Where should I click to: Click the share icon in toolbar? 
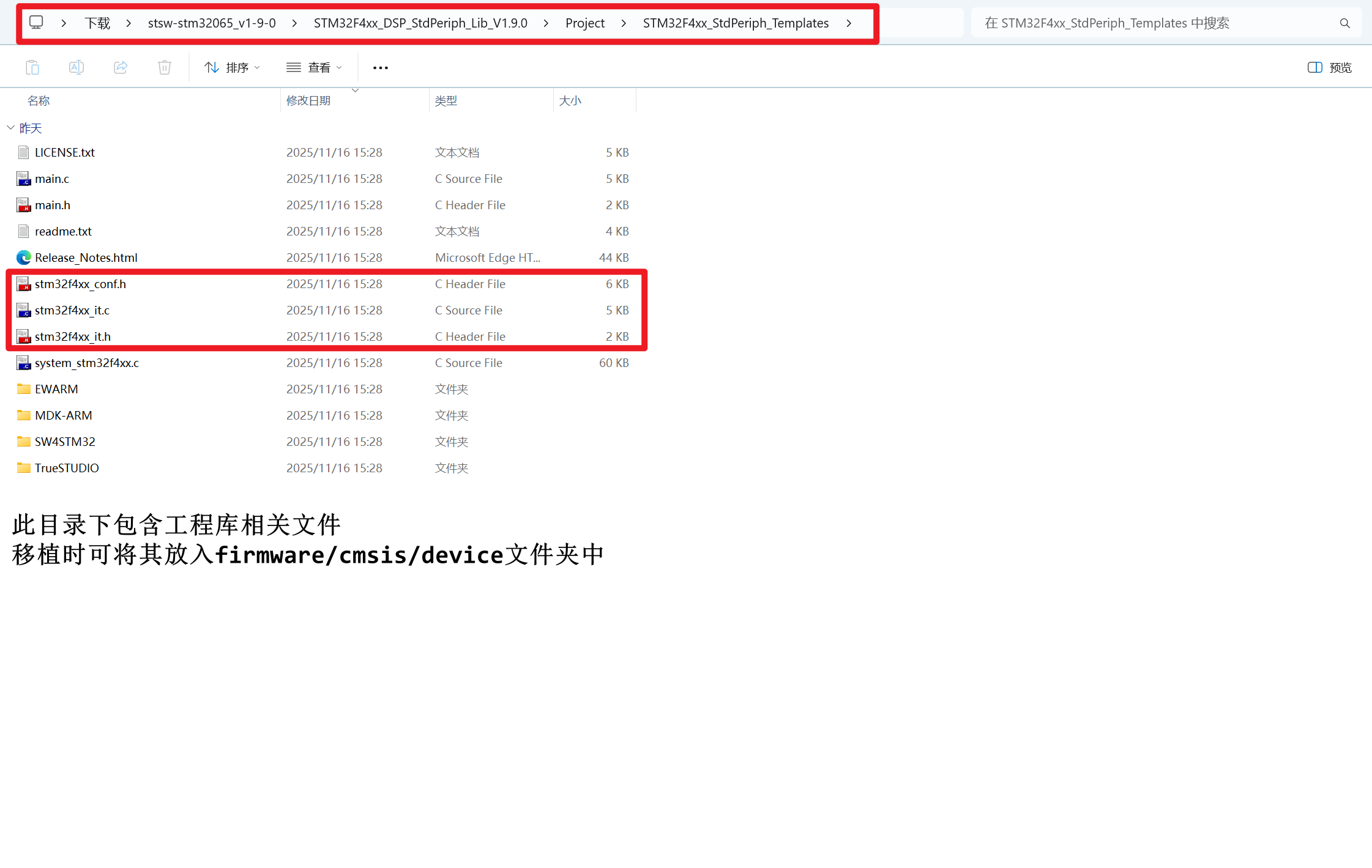pyautogui.click(x=121, y=67)
